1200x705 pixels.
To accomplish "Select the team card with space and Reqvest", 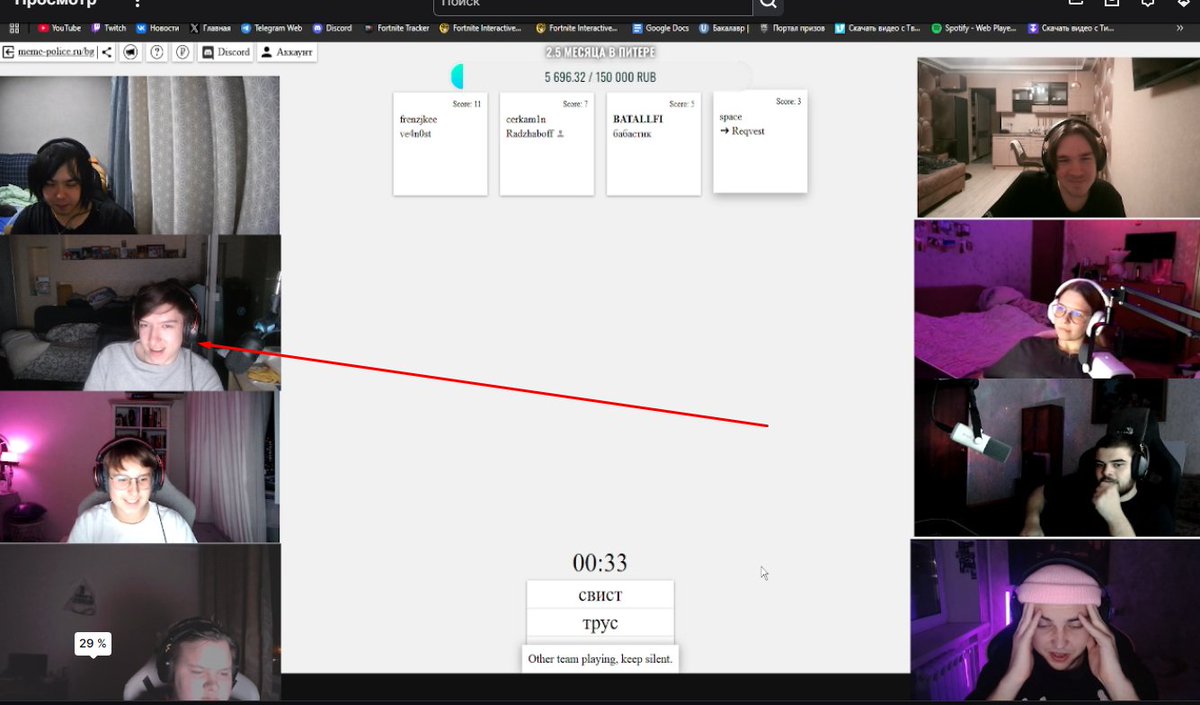I will pyautogui.click(x=760, y=141).
